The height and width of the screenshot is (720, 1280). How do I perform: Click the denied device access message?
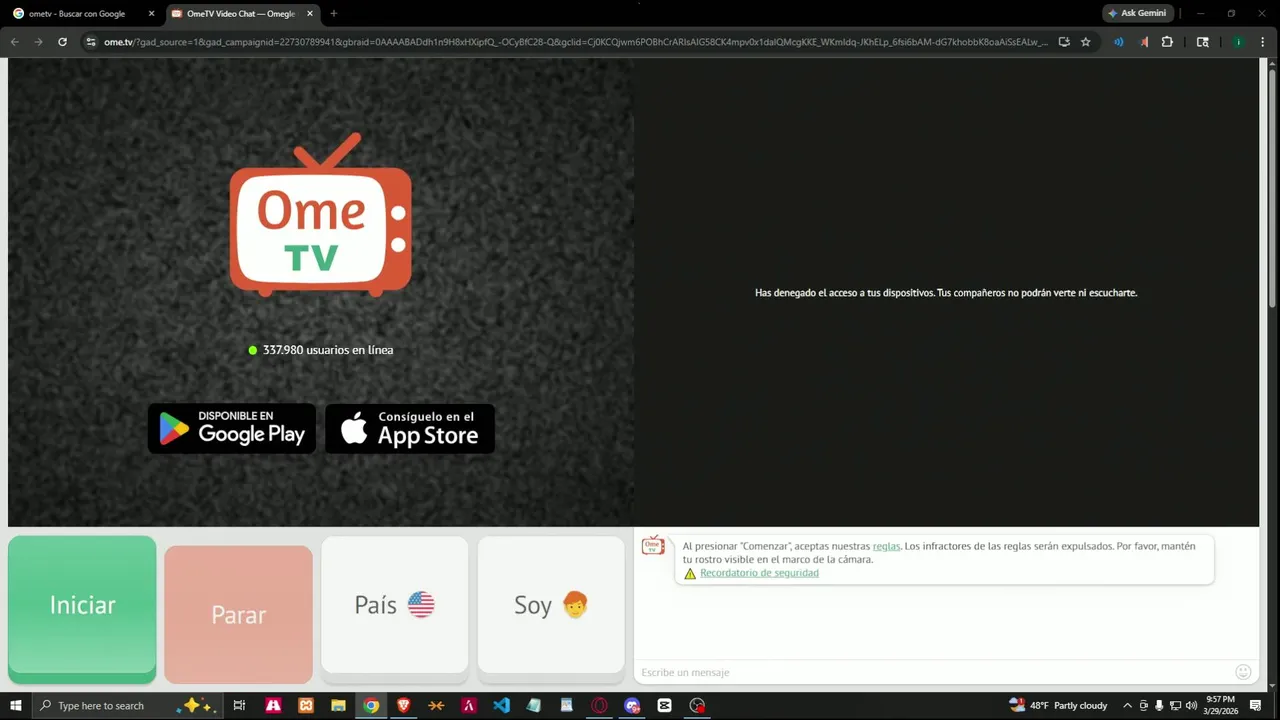(x=946, y=293)
